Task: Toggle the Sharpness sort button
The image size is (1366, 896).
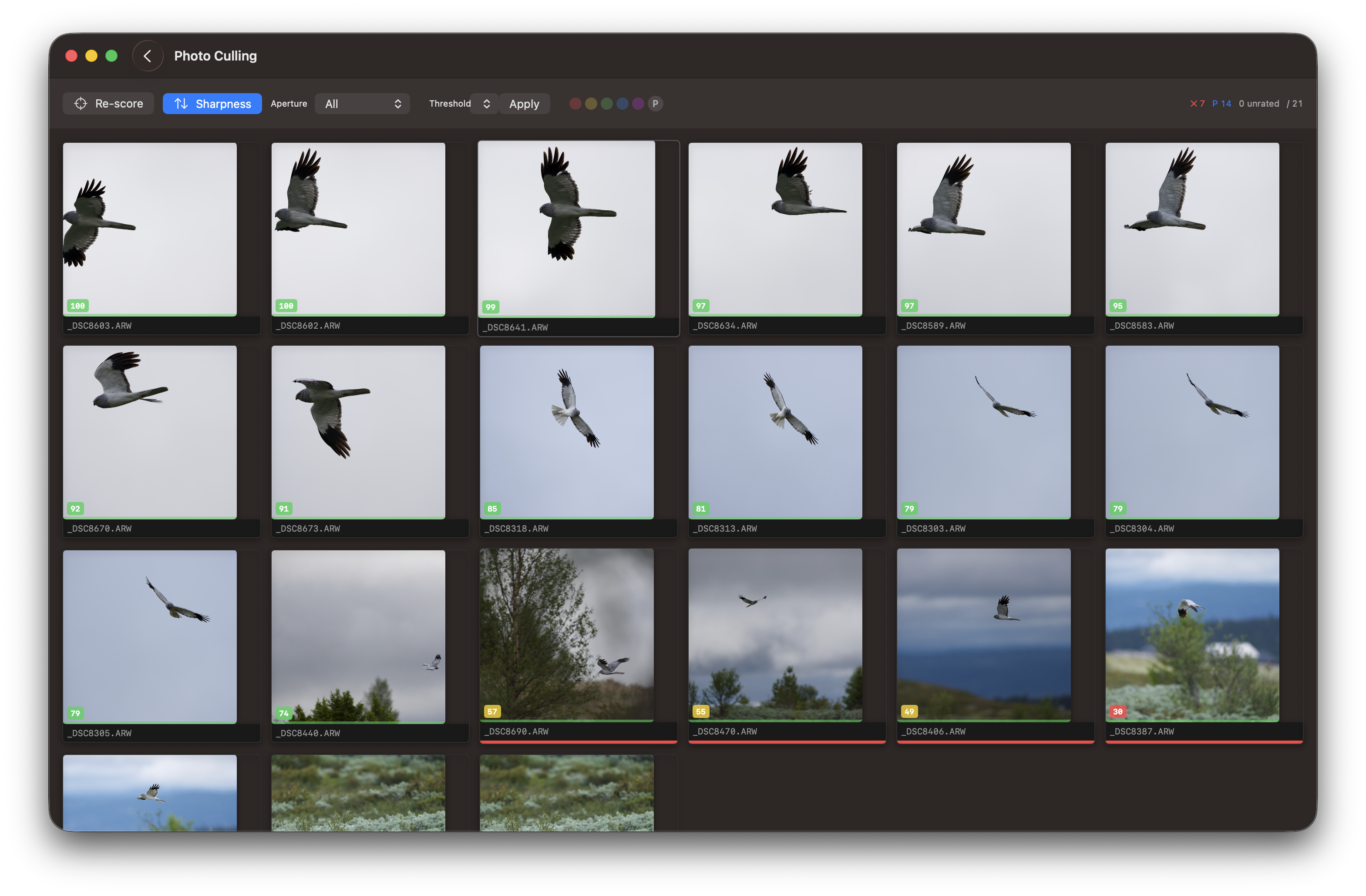Action: pyautogui.click(x=212, y=103)
